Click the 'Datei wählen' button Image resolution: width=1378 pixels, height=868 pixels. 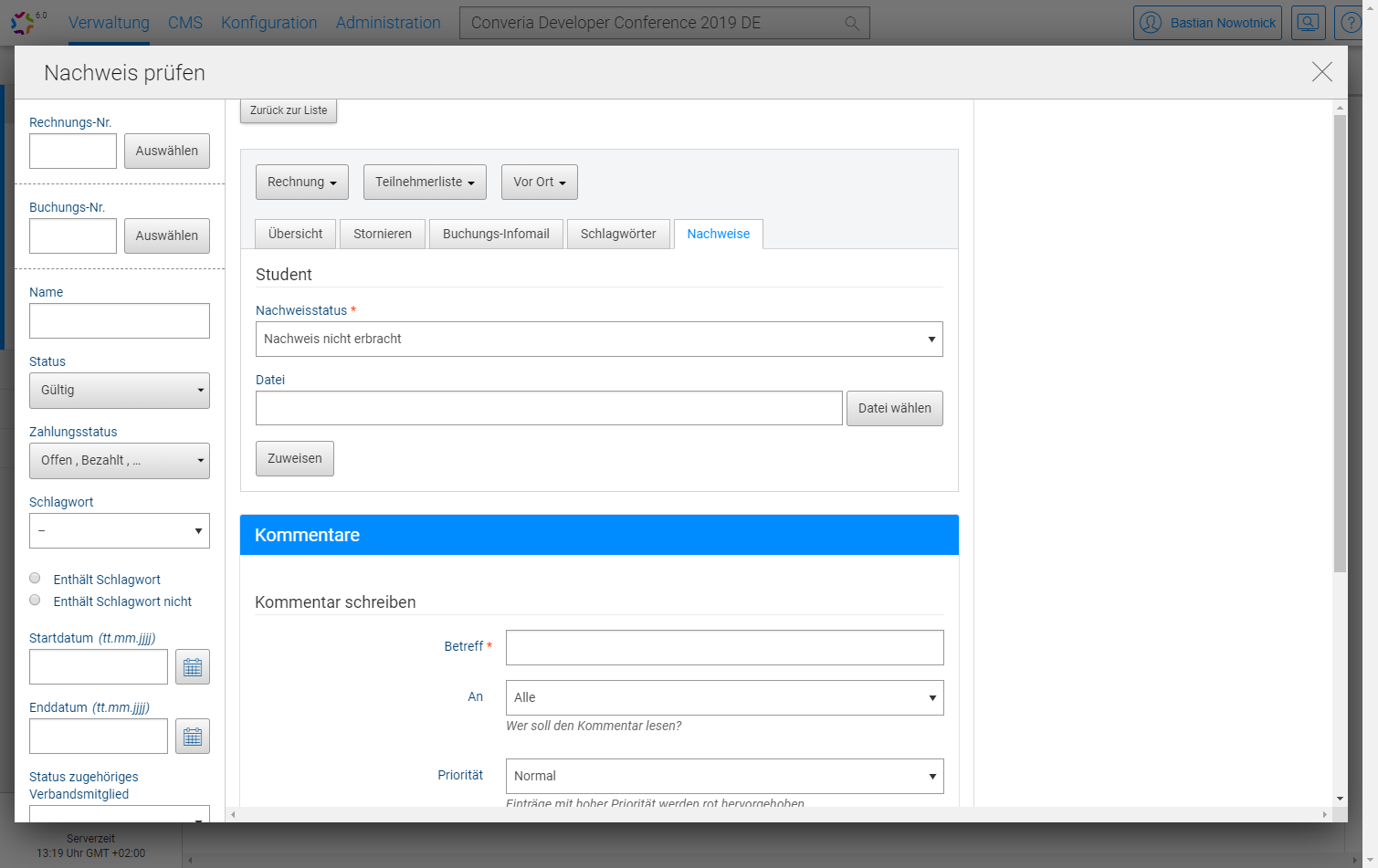pos(894,409)
